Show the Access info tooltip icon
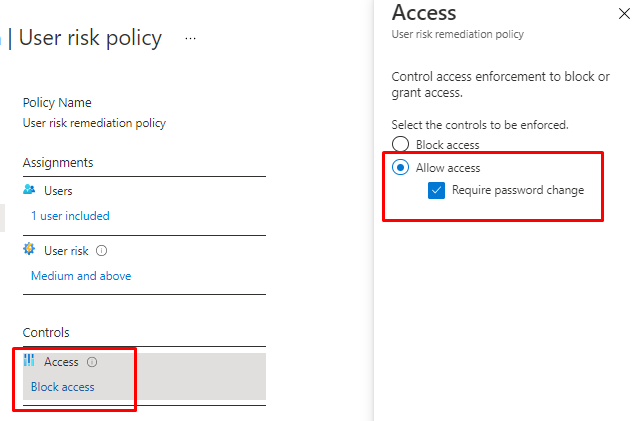This screenshot has width=639, height=421. (x=92, y=362)
